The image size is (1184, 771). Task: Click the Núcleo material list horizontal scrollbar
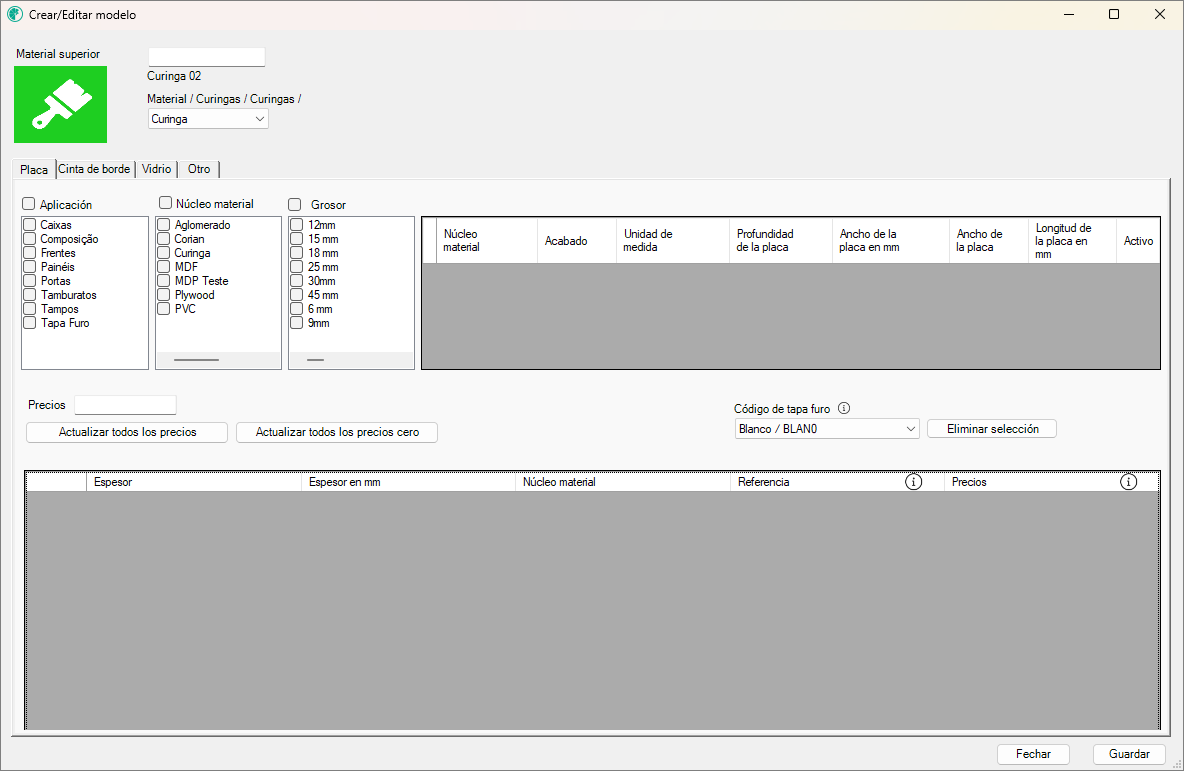[196, 359]
